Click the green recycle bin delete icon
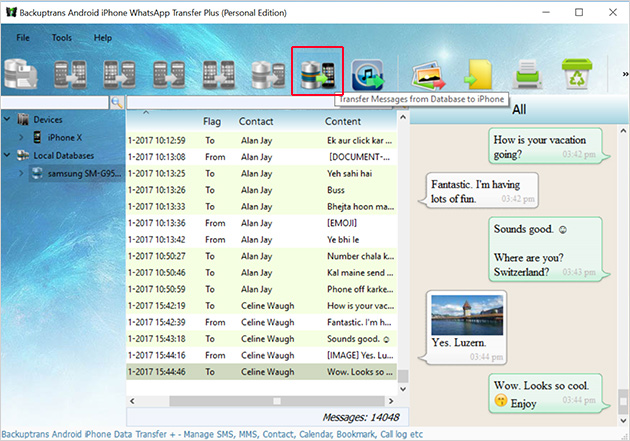 tap(577, 74)
